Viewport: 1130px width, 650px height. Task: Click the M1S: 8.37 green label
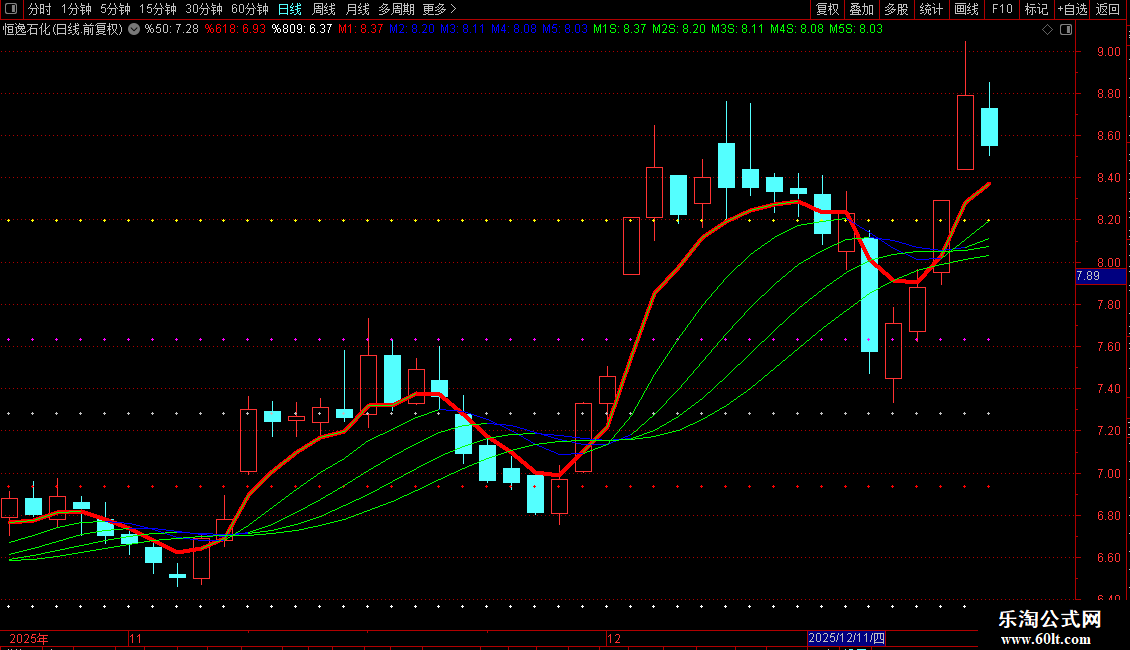click(x=620, y=30)
